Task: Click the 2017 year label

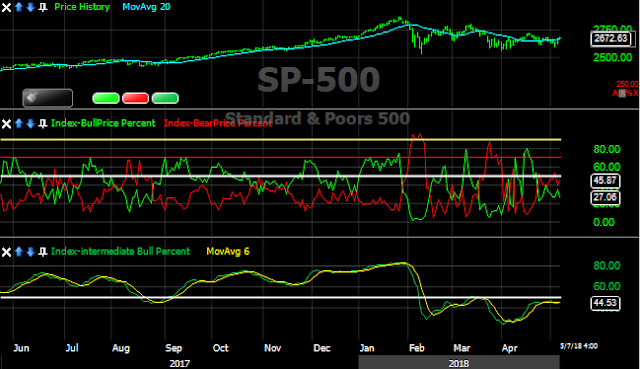Action: (x=180, y=363)
